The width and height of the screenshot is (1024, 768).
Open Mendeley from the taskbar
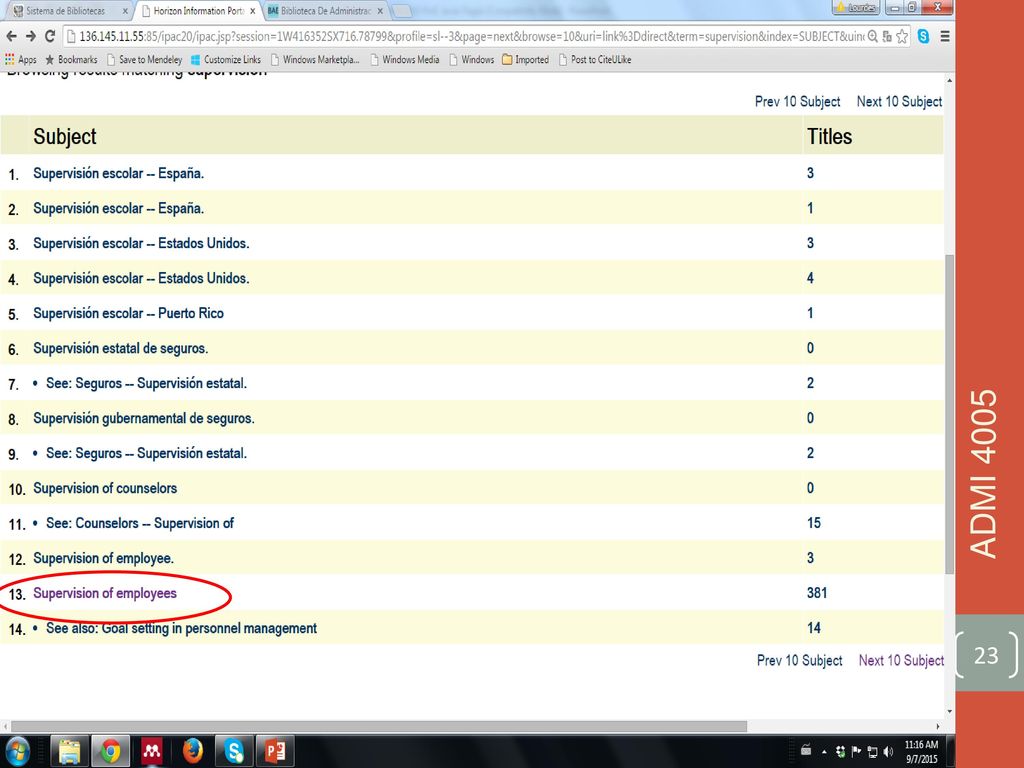click(152, 751)
